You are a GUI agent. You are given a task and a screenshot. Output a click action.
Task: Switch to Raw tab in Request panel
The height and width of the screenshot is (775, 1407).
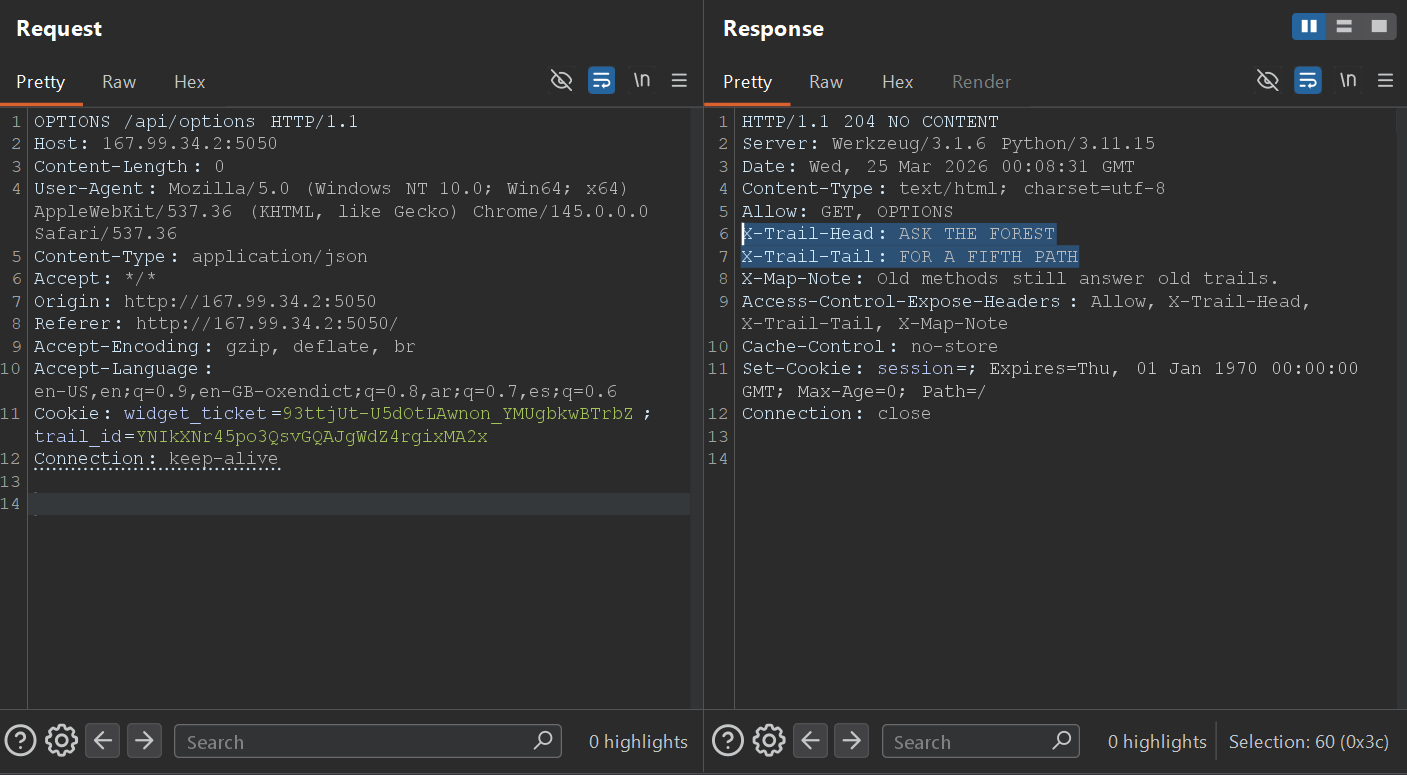click(x=119, y=82)
